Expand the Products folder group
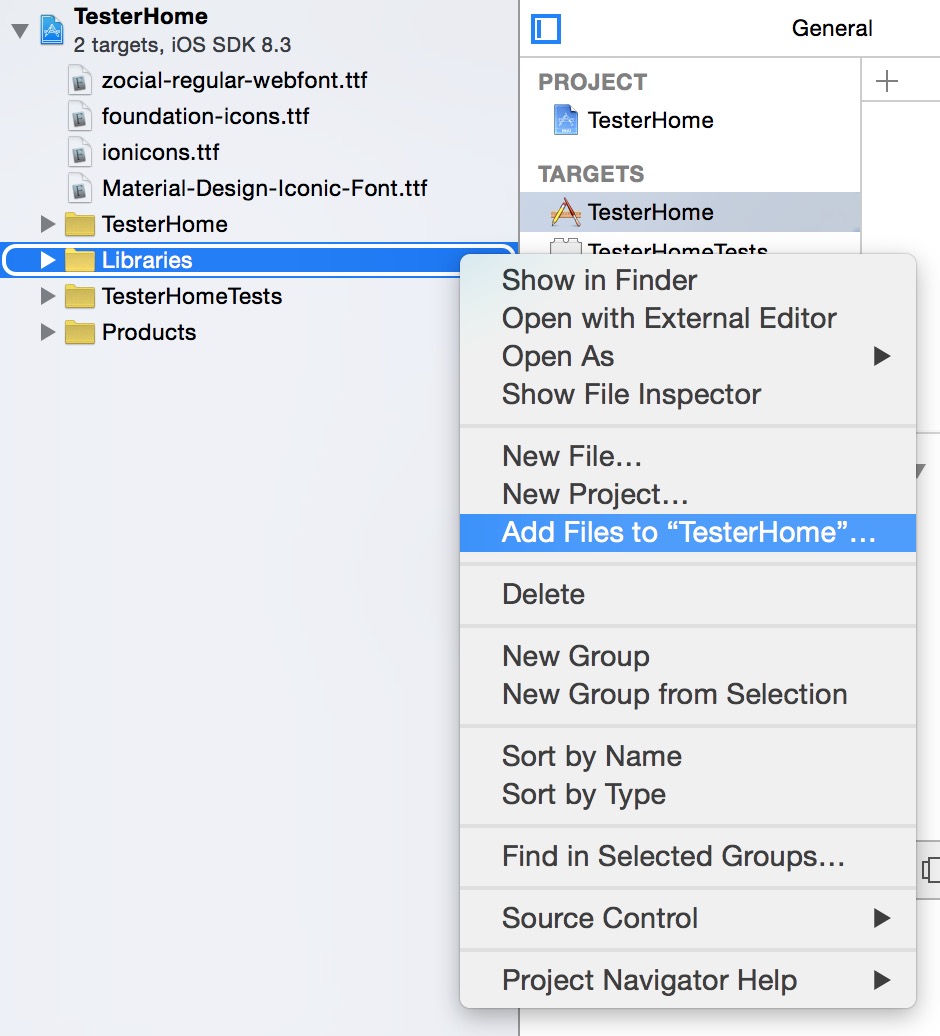This screenshot has height=1036, width=940. tap(48, 332)
